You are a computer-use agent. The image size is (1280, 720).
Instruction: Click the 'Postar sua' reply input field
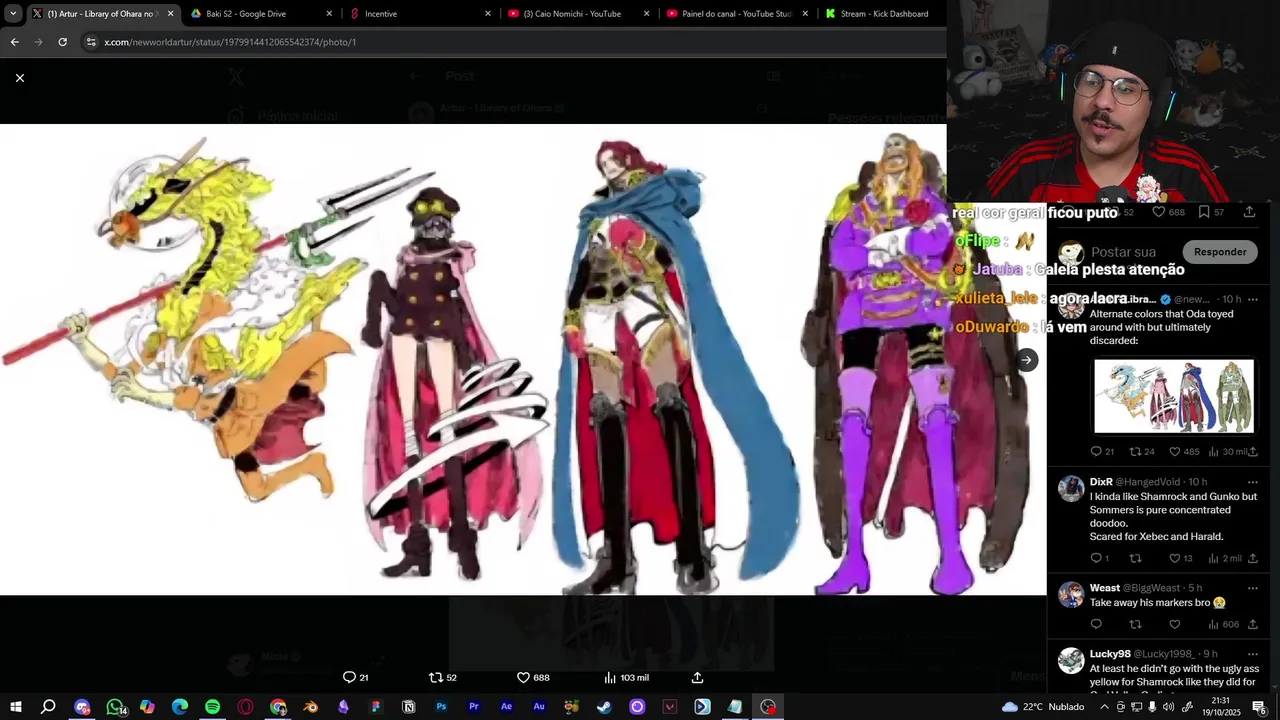point(1123,252)
